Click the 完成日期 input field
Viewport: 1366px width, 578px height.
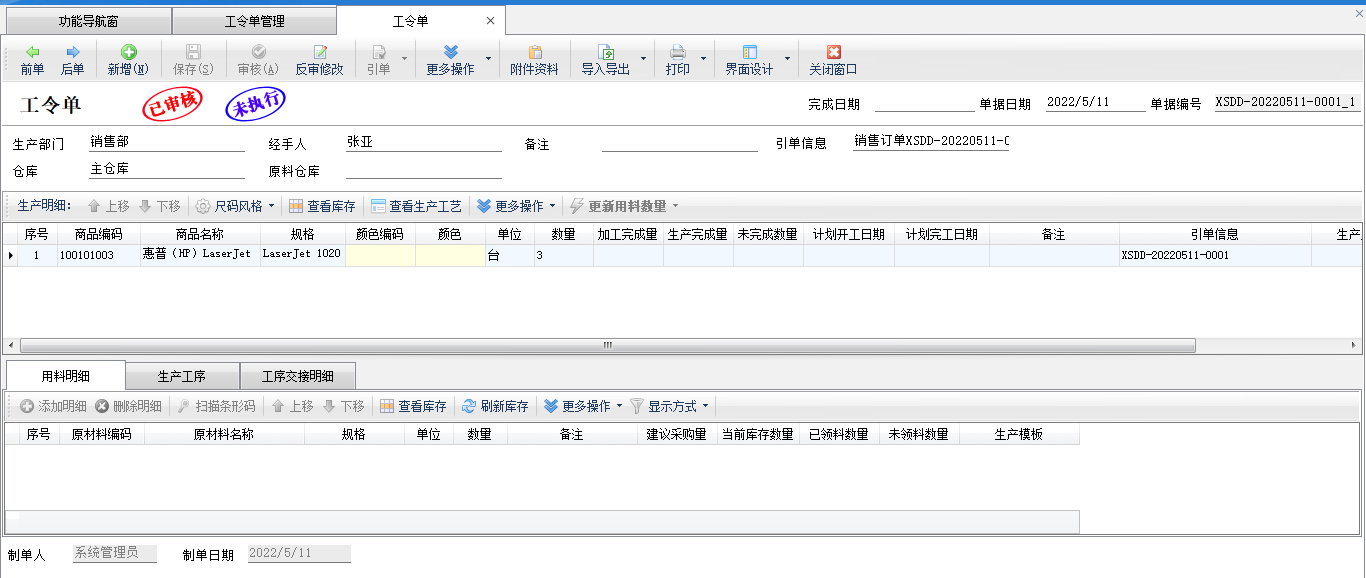pos(924,103)
